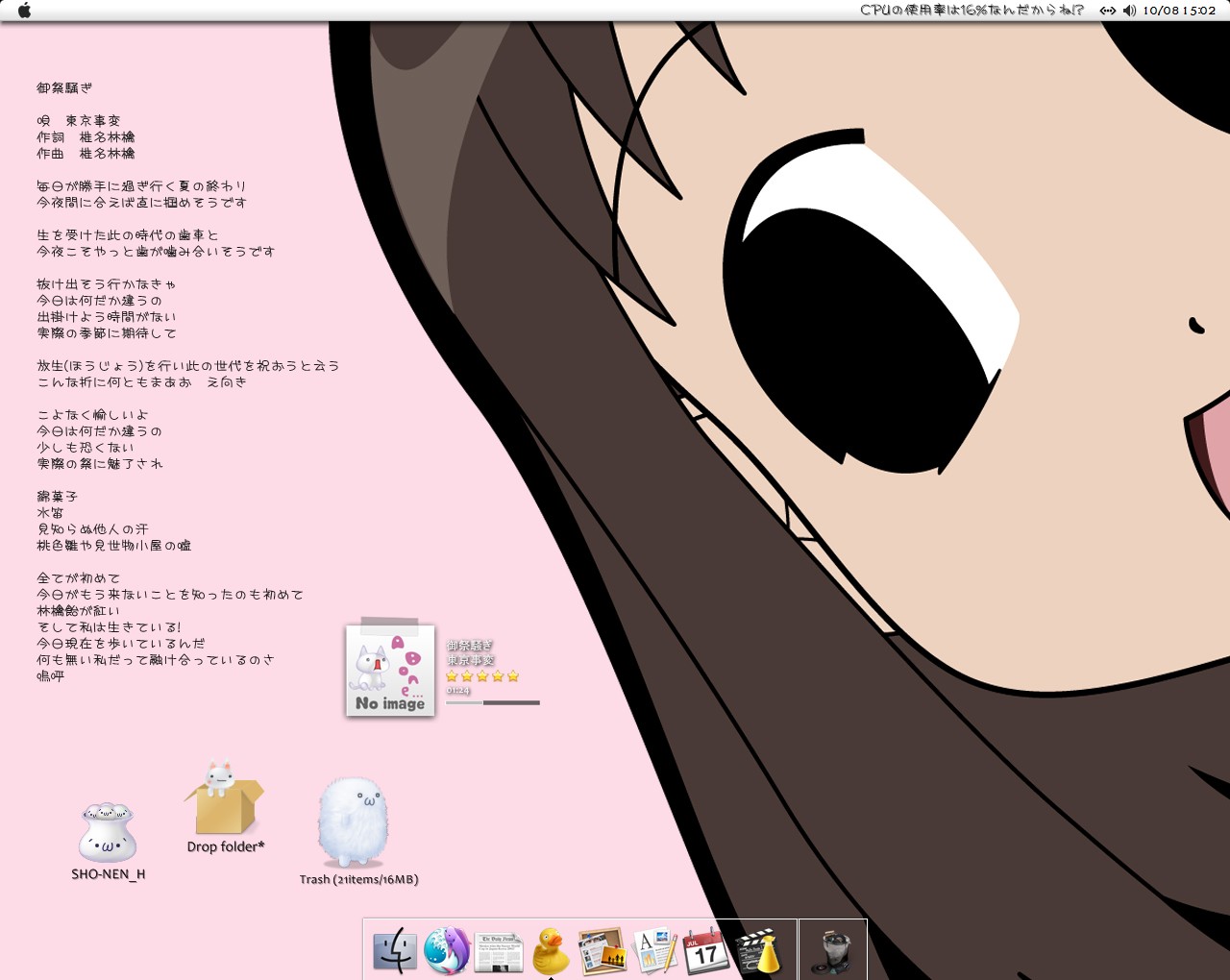Click the lyrics title line 御祭騒ぎ
This screenshot has height=980, width=1230.
point(64,88)
